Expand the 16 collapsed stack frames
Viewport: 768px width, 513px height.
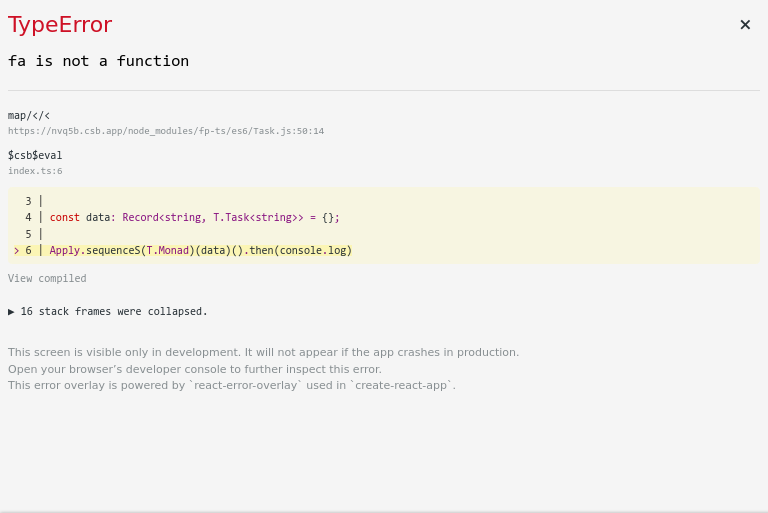(x=108, y=312)
